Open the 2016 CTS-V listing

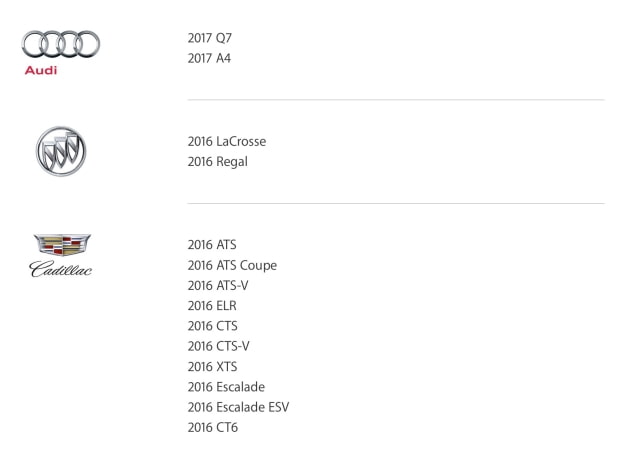218,346
